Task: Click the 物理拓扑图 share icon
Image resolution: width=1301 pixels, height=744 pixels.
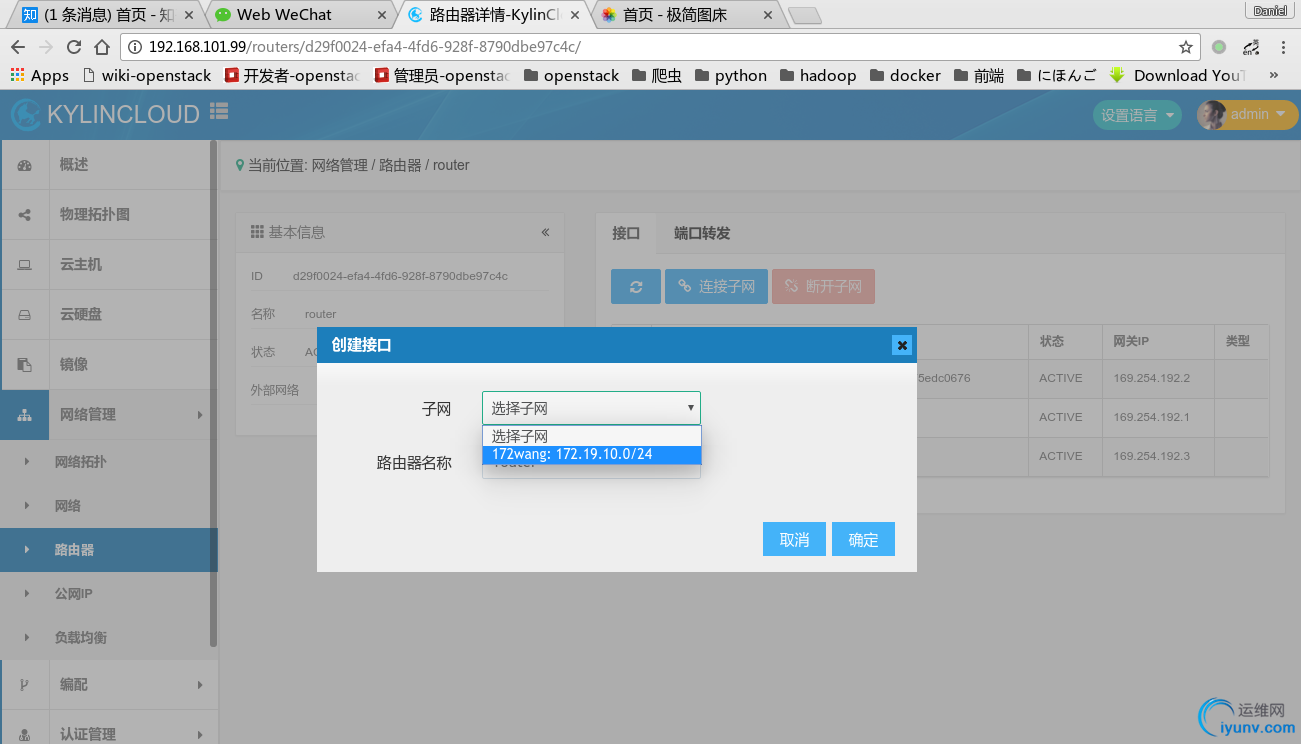Action: pyautogui.click(x=25, y=215)
